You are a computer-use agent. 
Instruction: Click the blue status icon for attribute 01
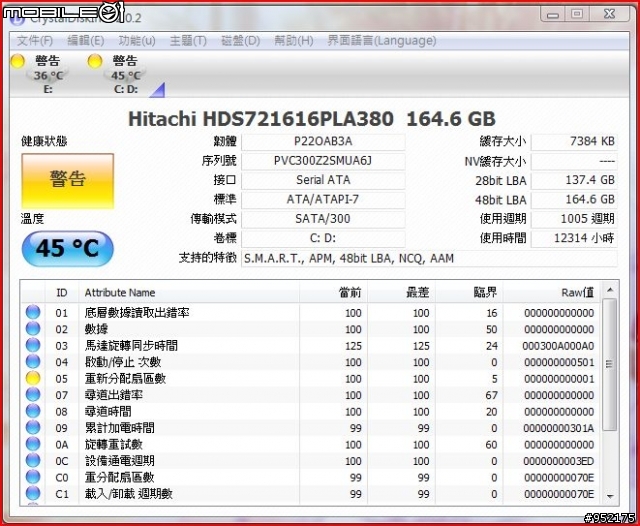tap(33, 312)
